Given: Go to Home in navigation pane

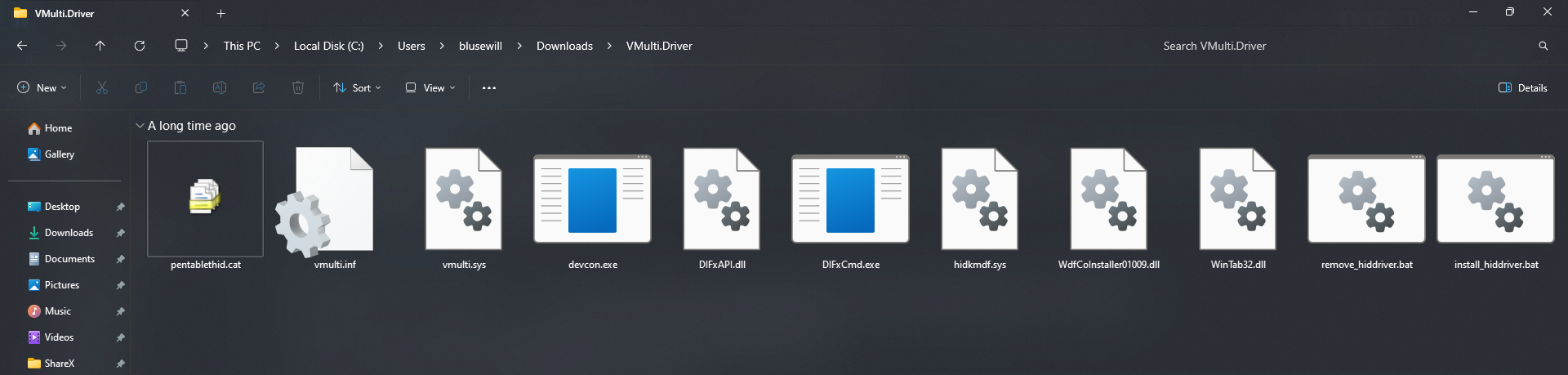Looking at the screenshot, I should (x=58, y=128).
